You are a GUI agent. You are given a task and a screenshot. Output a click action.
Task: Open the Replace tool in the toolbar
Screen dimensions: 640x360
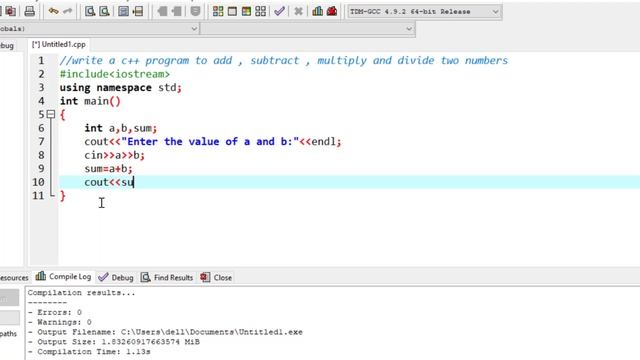[x=104, y=11]
